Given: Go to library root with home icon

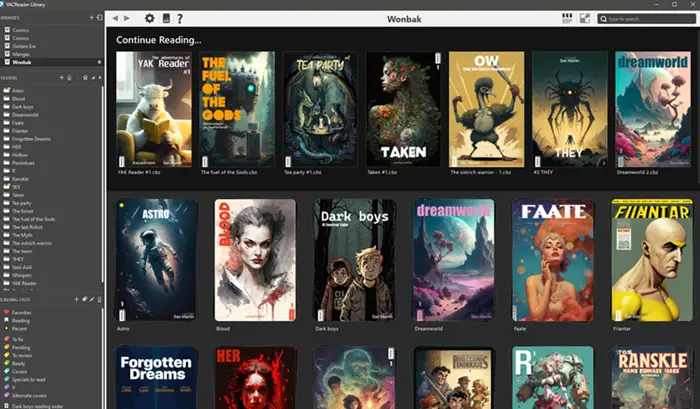Looking at the screenshot, I should tap(85, 78).
